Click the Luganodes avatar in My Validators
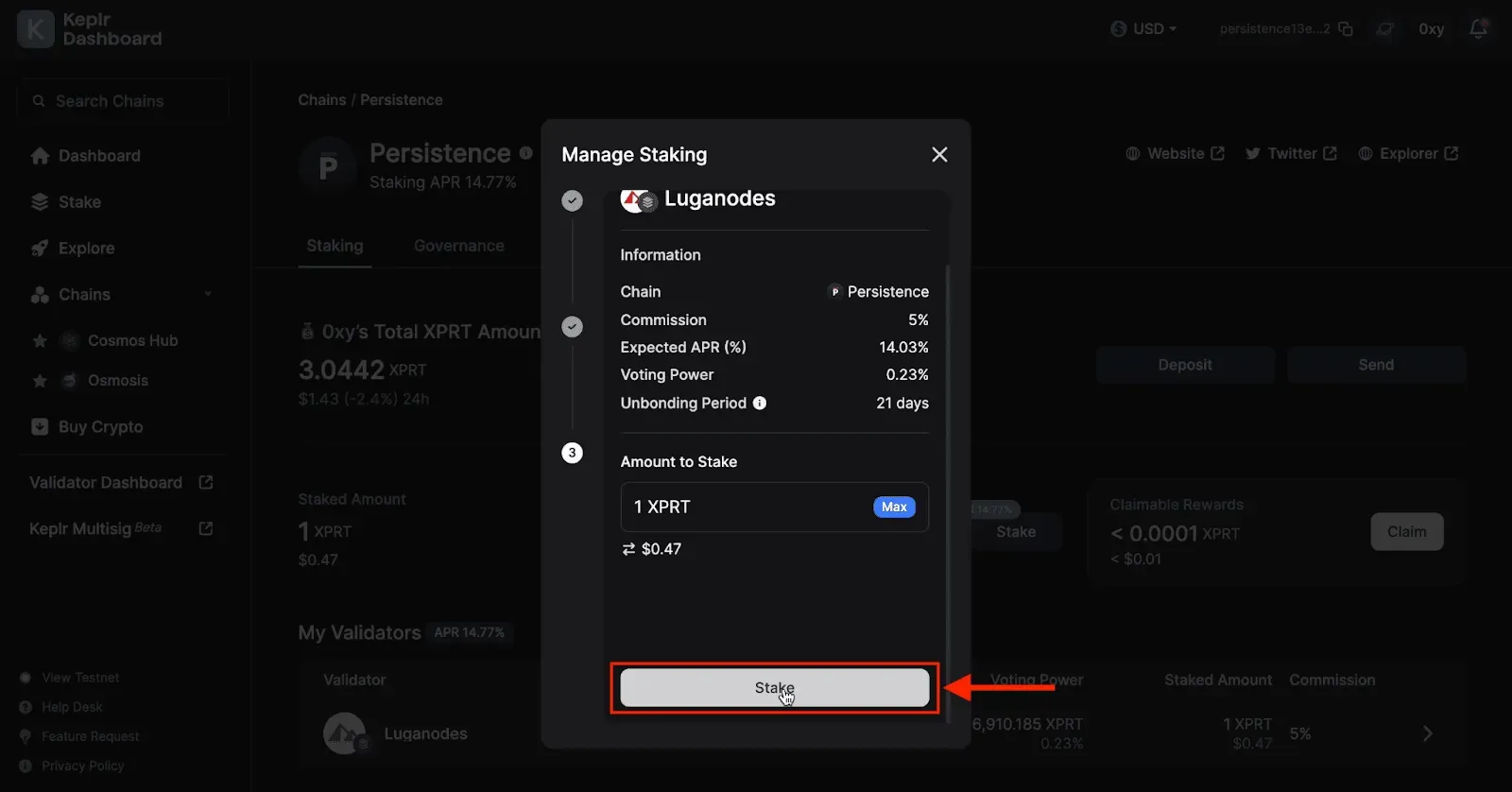 pos(345,733)
